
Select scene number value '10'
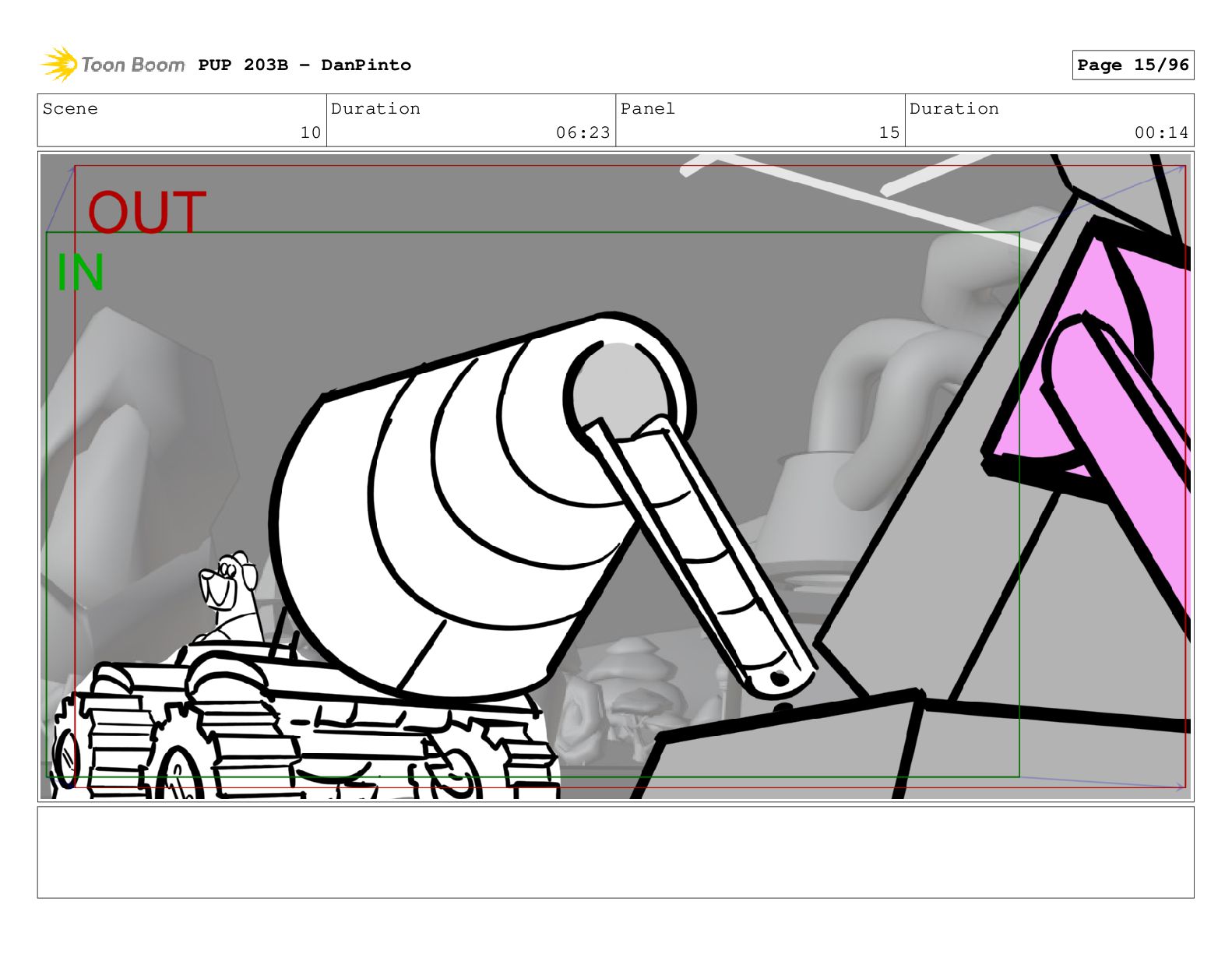(311, 133)
